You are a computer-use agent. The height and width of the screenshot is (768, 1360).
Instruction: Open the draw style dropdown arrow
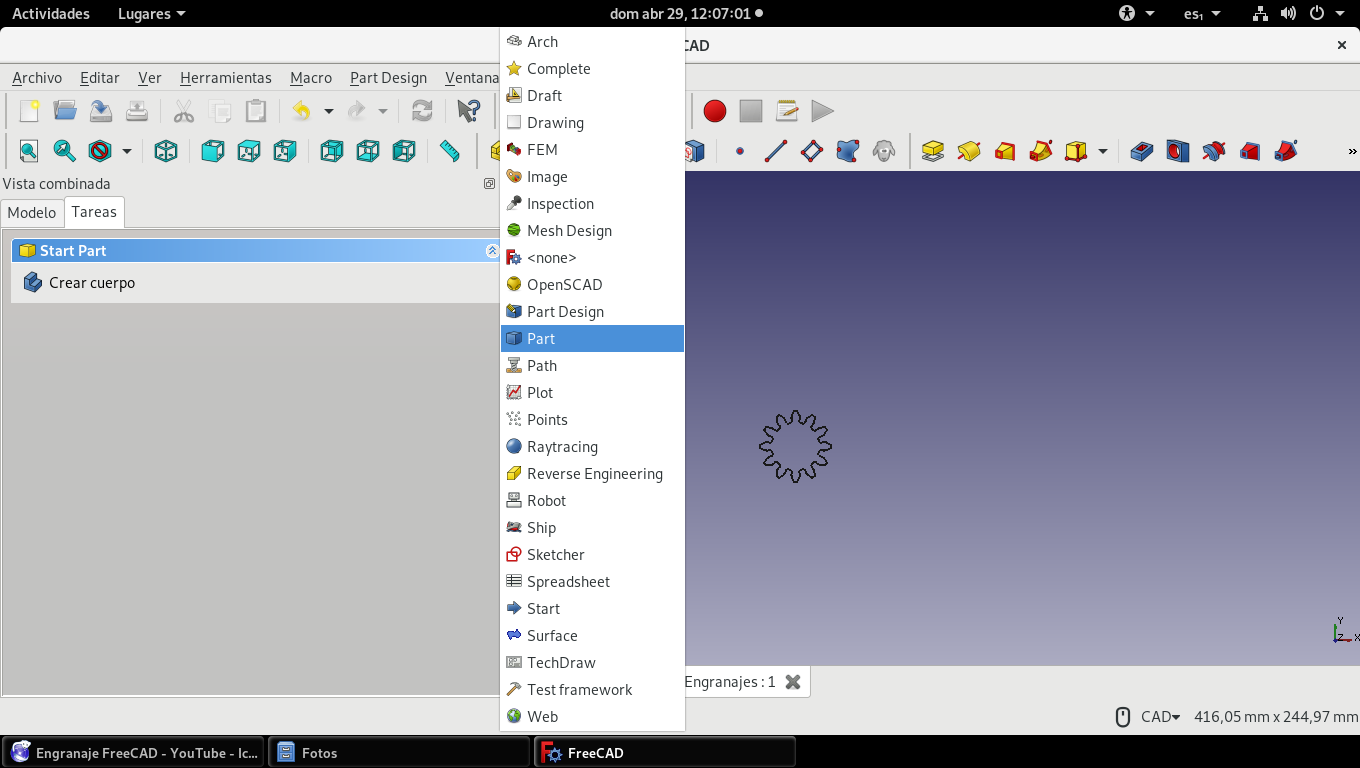(x=127, y=151)
